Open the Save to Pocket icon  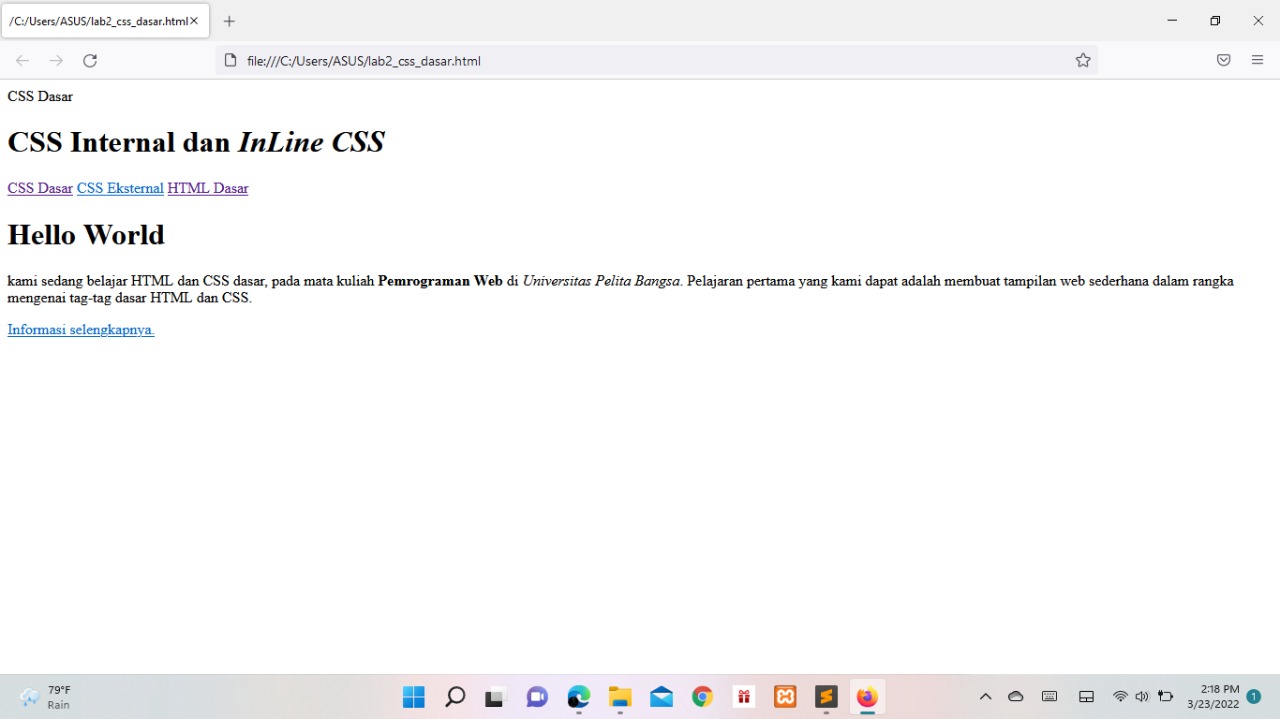1223,61
